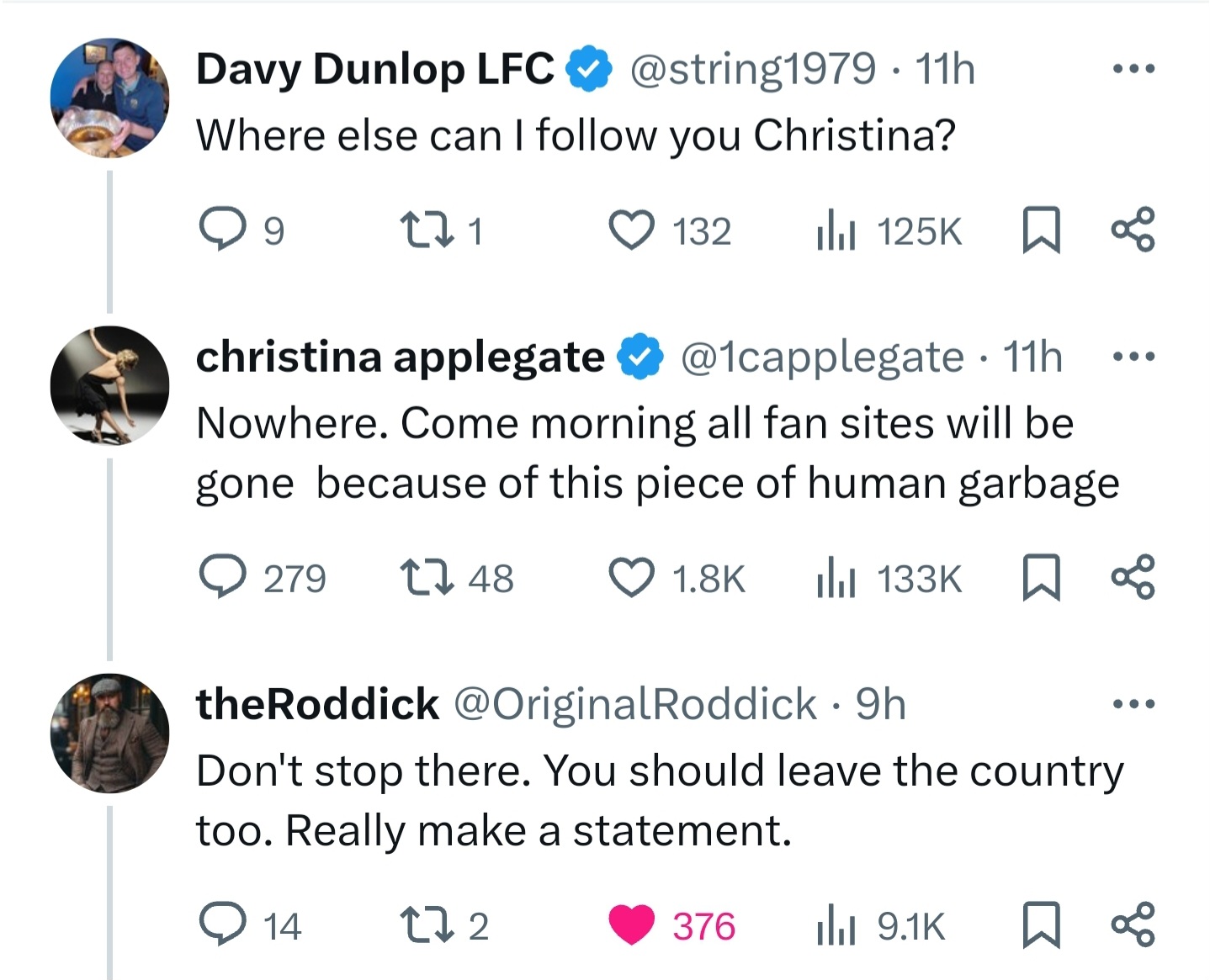This screenshot has width=1210, height=980.
Task: Bookmark Davy Dunlop LFC's tweet
Action: pos(1040,231)
